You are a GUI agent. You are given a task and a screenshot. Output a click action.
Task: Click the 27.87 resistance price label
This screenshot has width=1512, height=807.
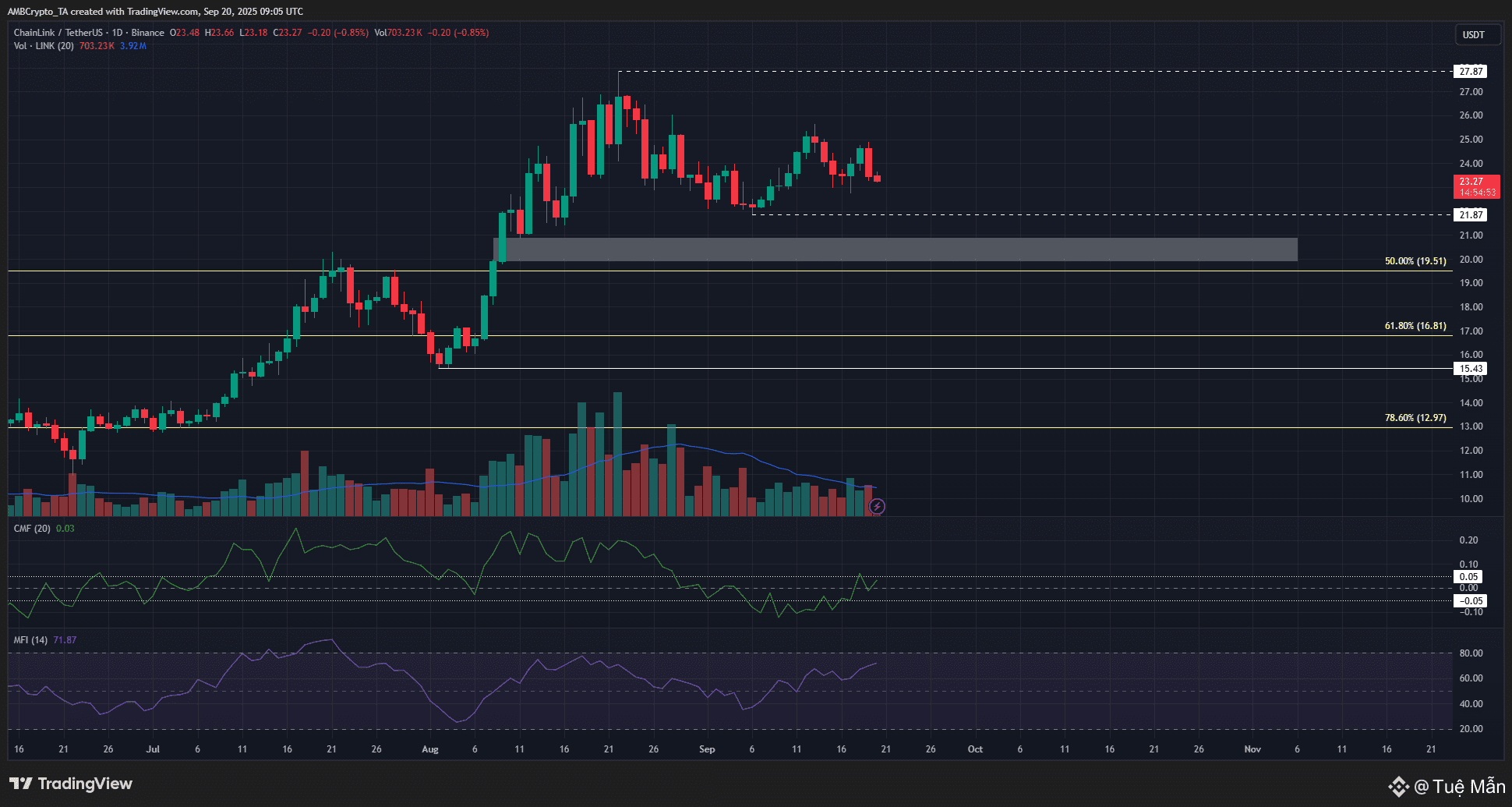[1471, 72]
